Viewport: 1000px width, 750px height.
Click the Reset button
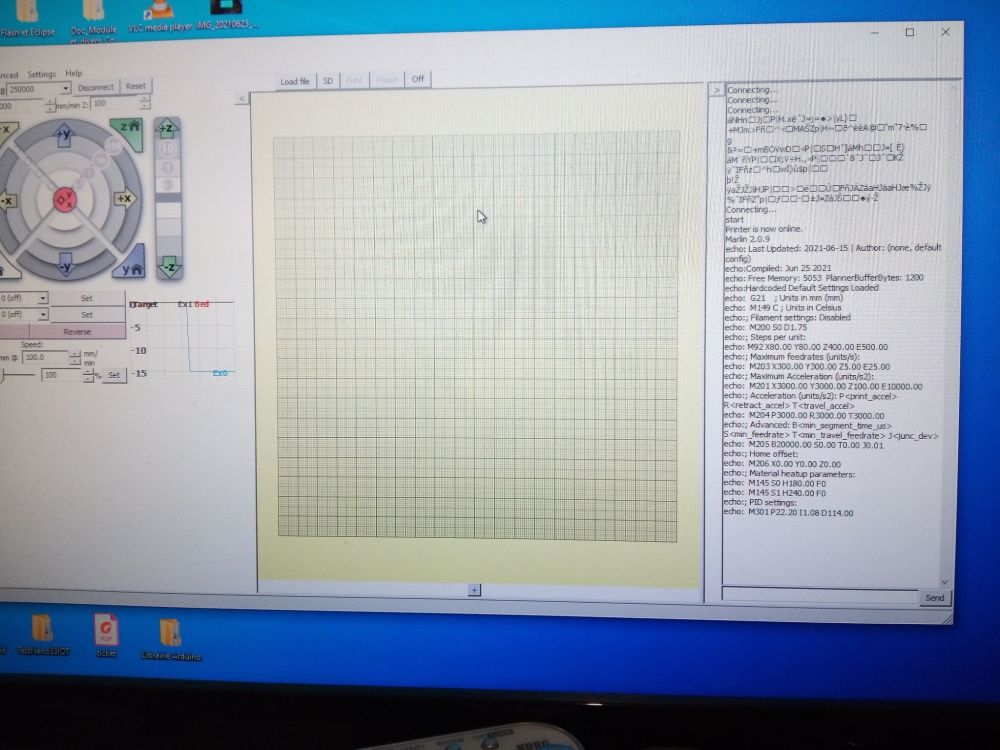click(136, 86)
